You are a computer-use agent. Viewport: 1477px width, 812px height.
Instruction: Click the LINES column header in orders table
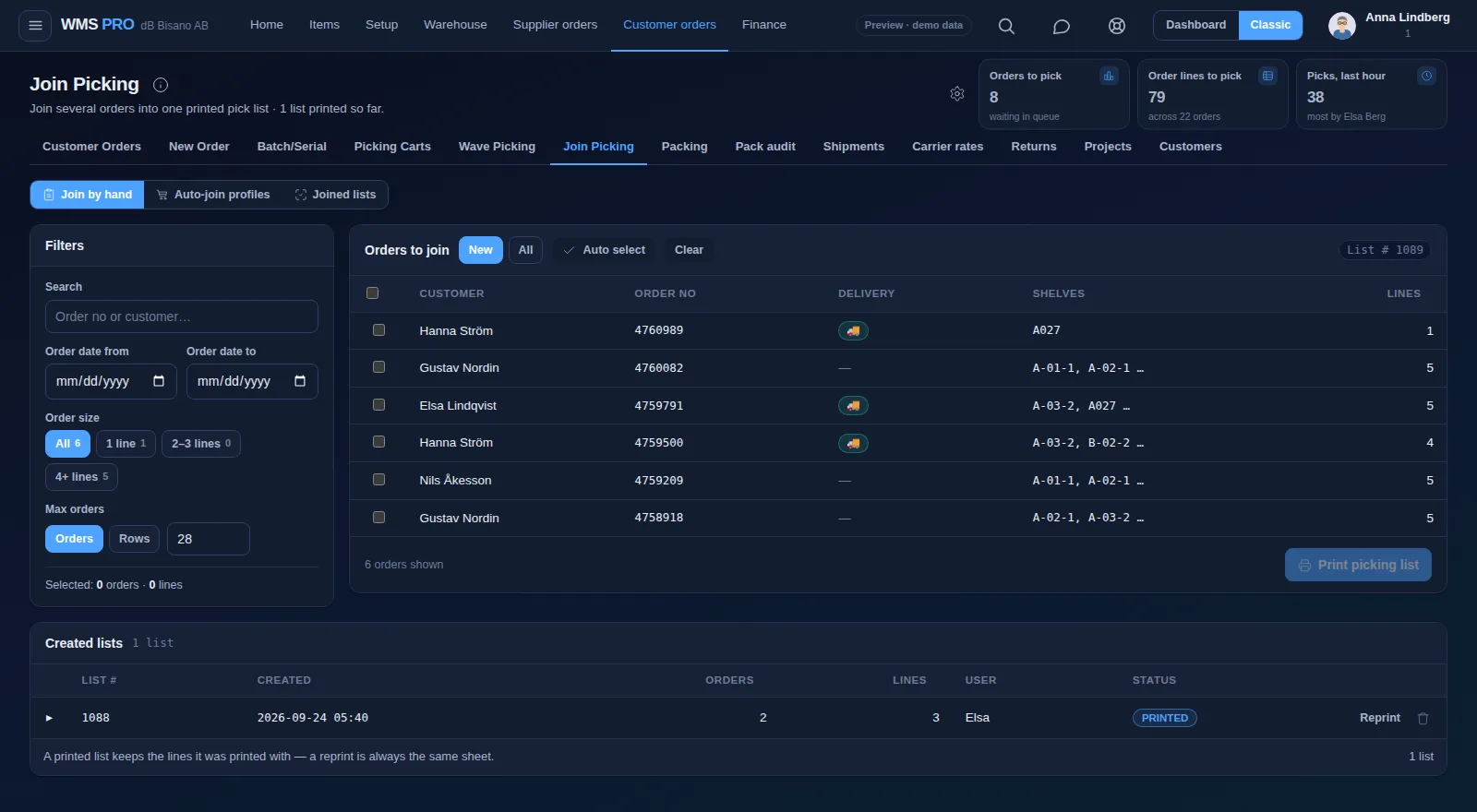(x=1403, y=293)
